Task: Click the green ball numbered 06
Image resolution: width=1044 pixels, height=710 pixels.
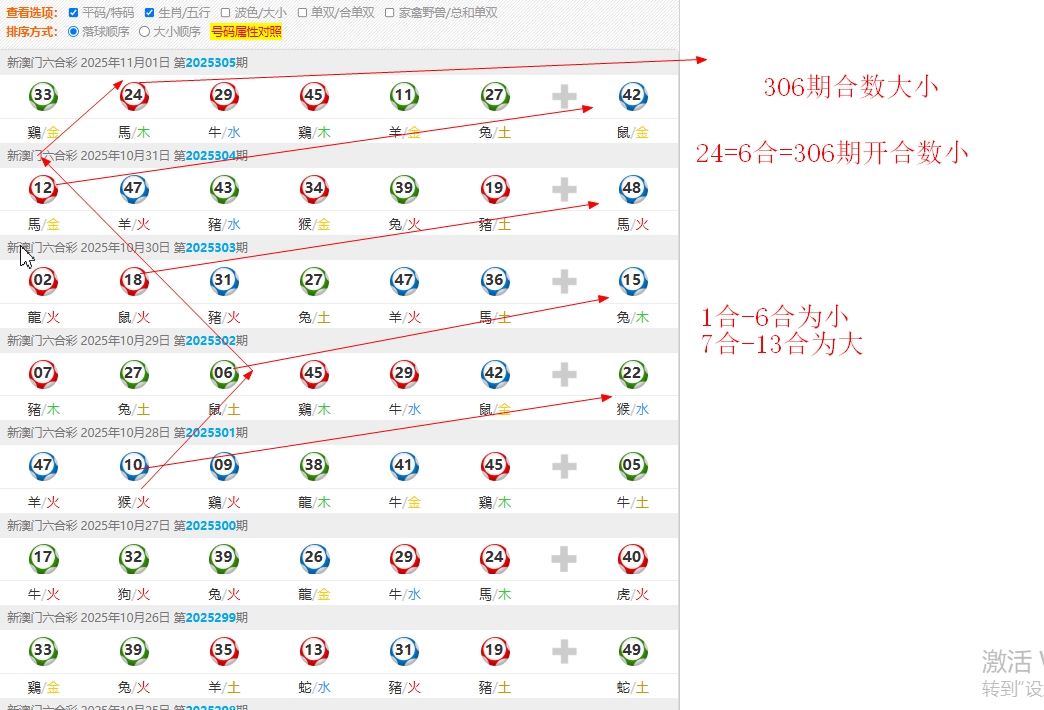Action: click(x=223, y=374)
